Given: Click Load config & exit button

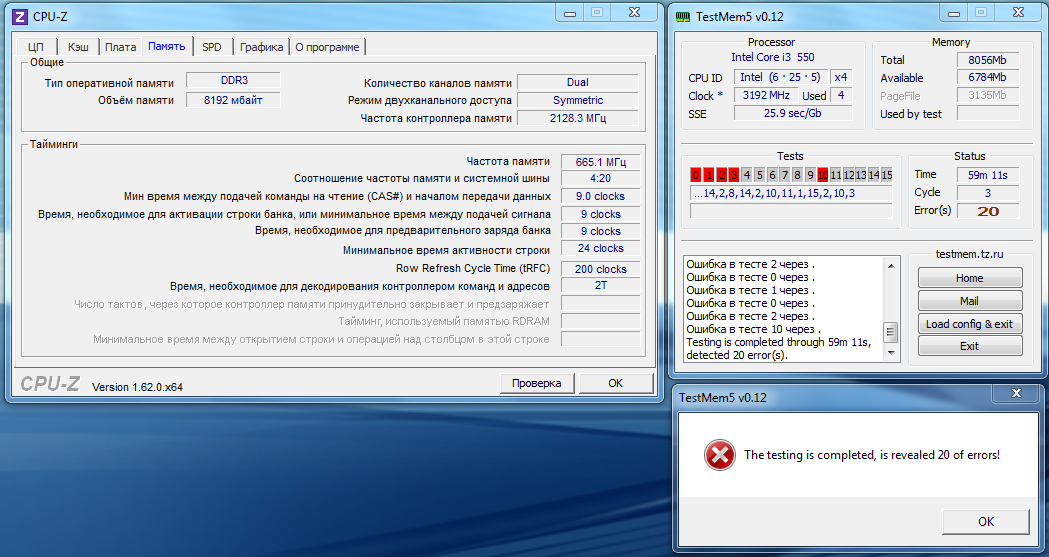Looking at the screenshot, I should click(x=969, y=324).
